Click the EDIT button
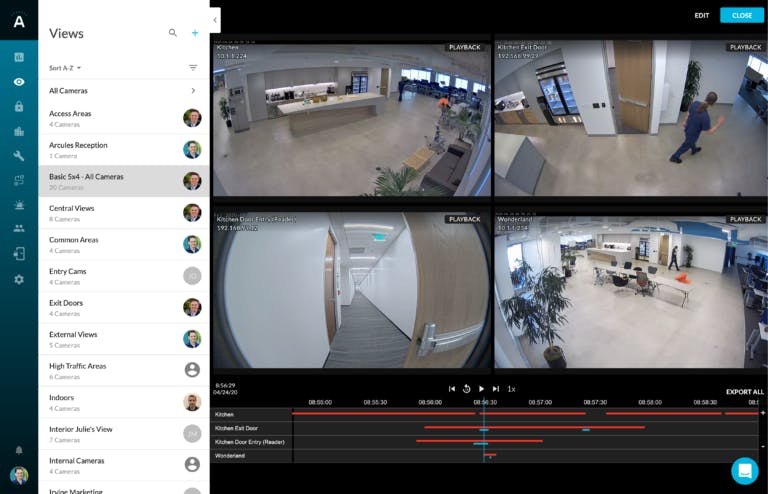 click(701, 16)
